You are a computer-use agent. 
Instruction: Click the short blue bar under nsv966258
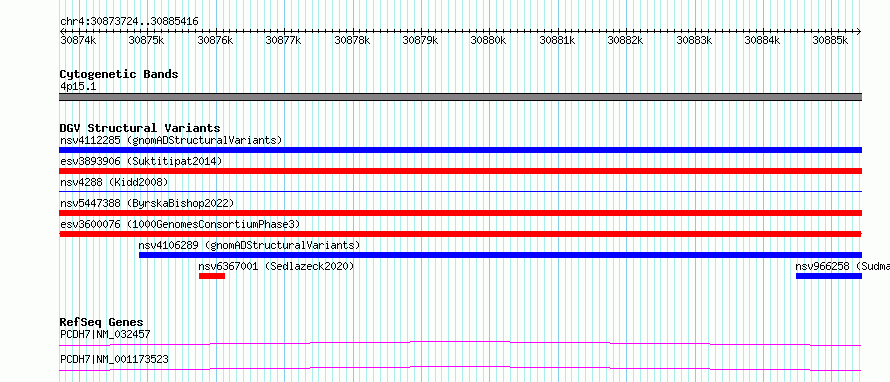tap(829, 276)
